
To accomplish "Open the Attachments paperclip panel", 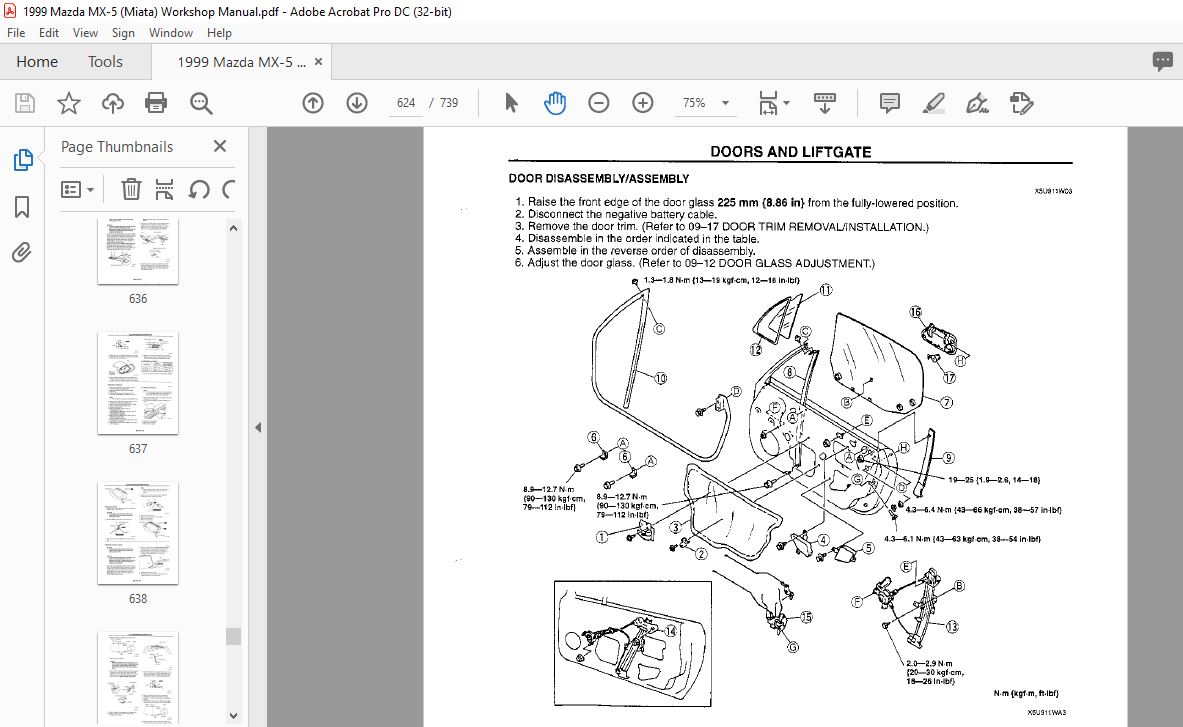I will click(x=22, y=252).
